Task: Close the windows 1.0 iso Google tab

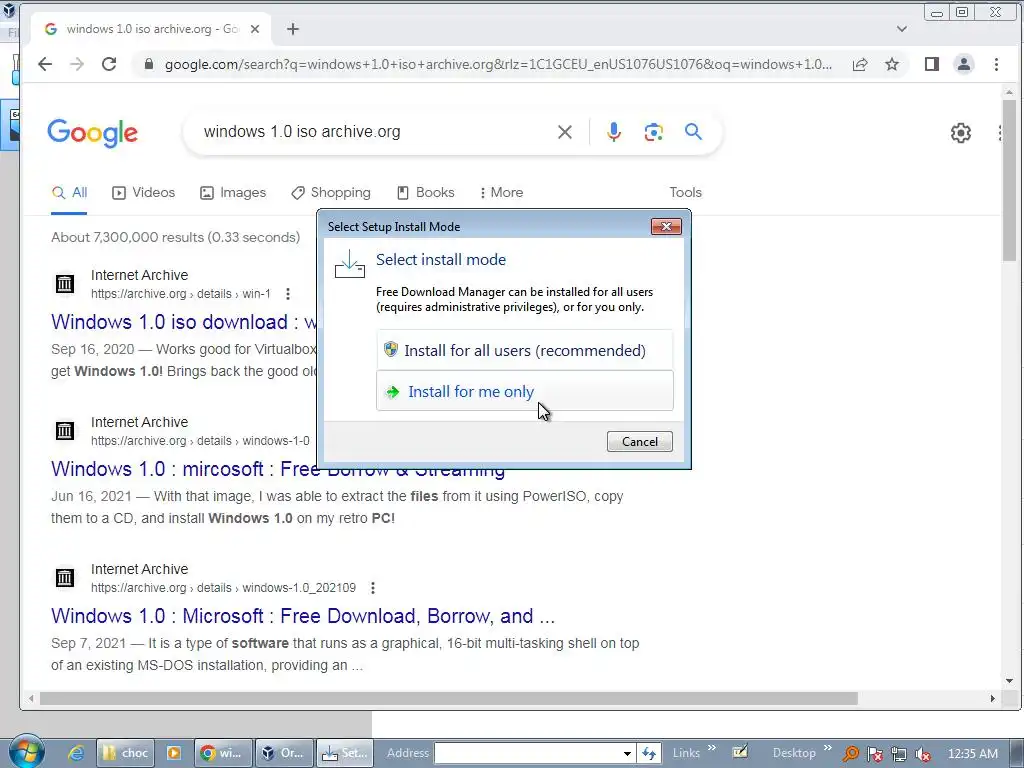Action: 255,29
